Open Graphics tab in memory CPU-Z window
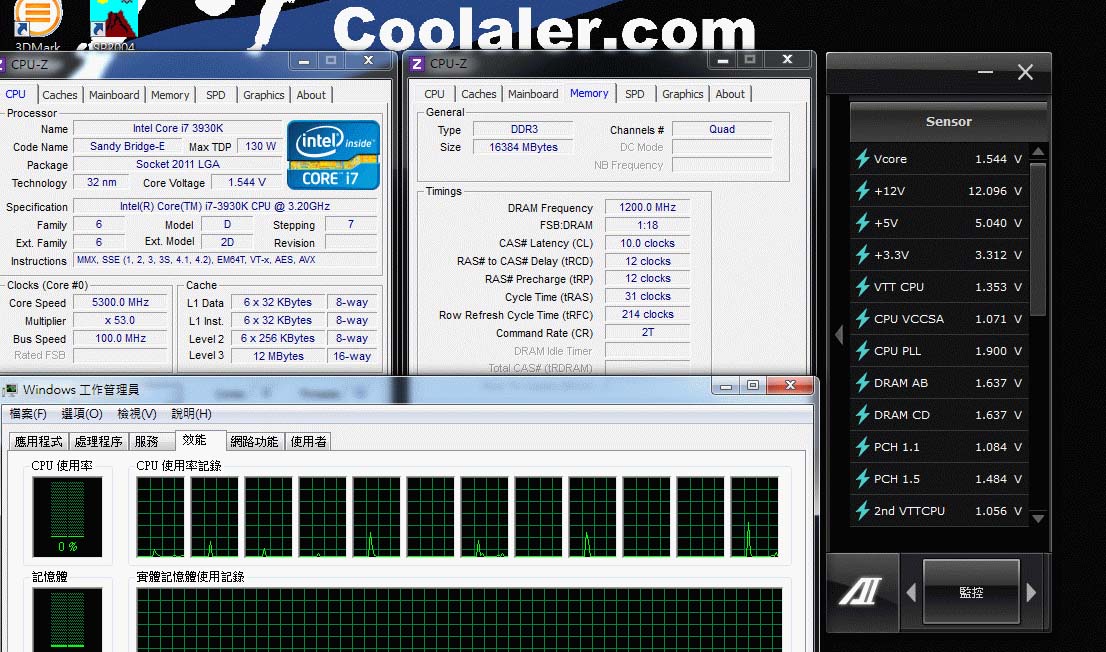 pyautogui.click(x=683, y=94)
